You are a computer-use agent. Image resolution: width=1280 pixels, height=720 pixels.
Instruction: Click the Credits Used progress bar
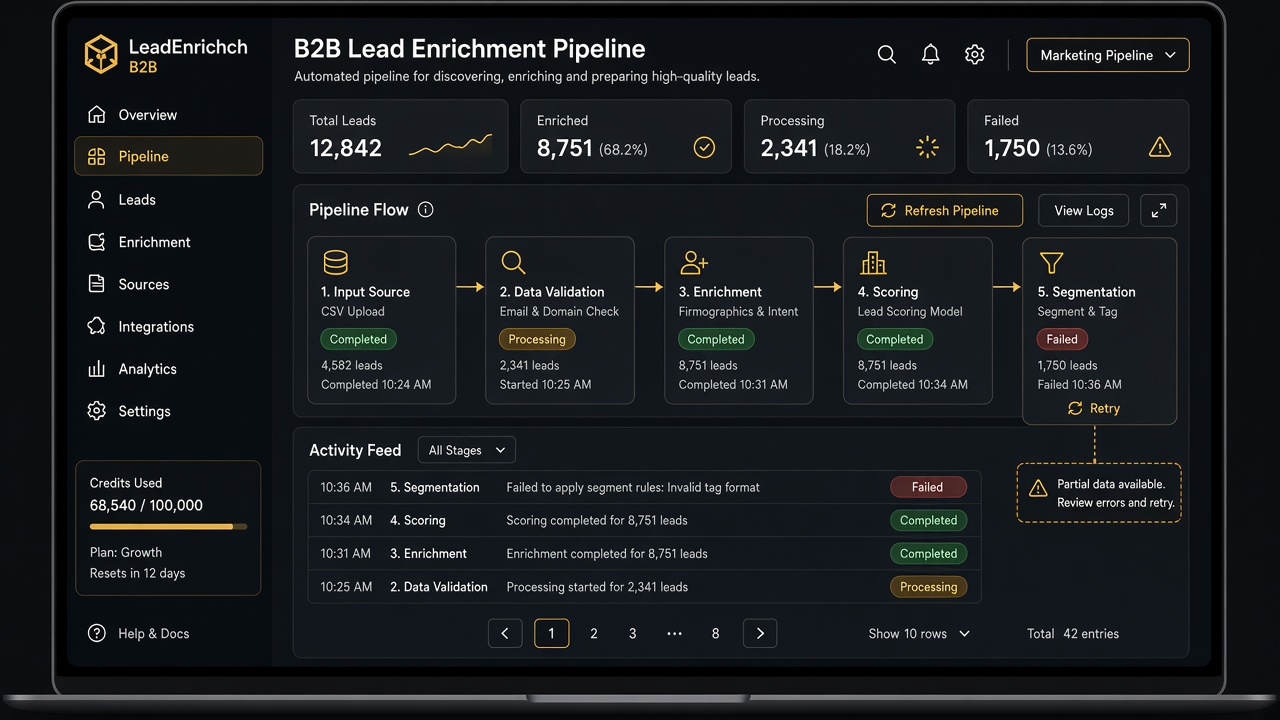click(168, 526)
